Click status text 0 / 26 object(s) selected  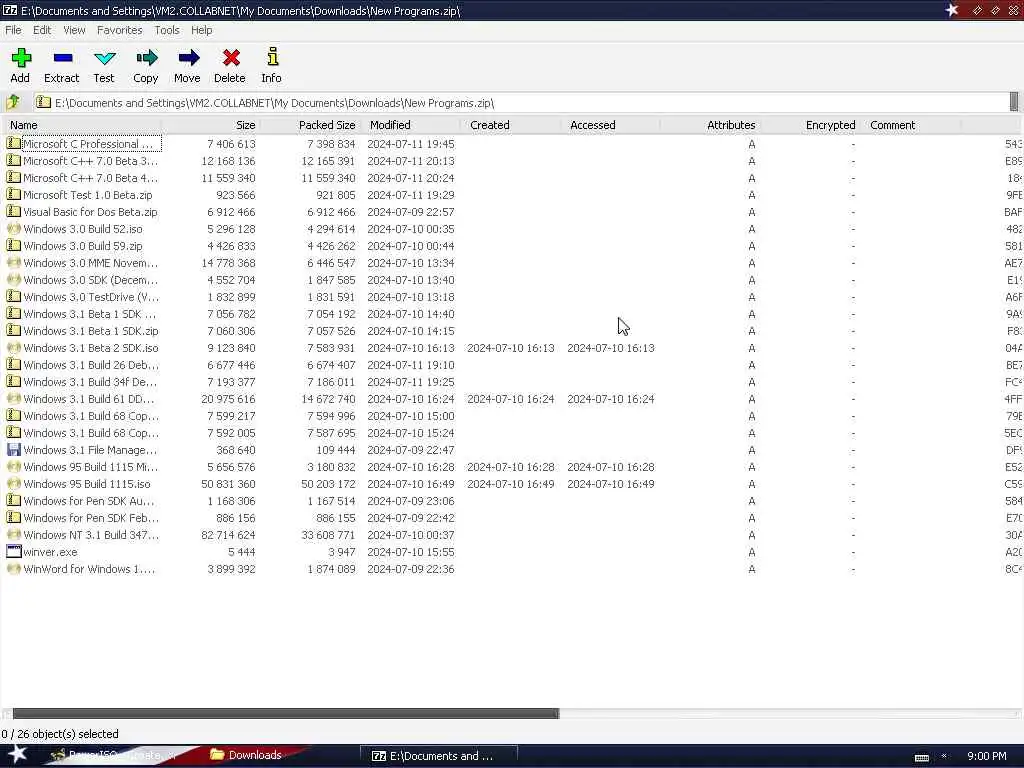59,734
